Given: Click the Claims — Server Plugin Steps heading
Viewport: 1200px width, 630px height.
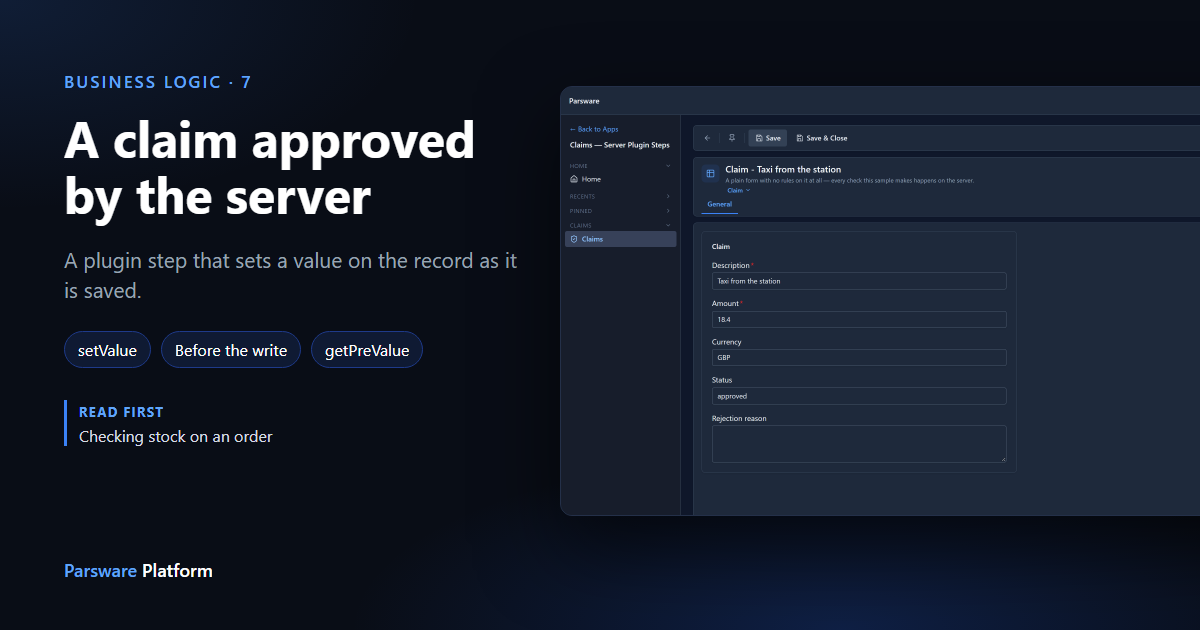Looking at the screenshot, I should 620,145.
